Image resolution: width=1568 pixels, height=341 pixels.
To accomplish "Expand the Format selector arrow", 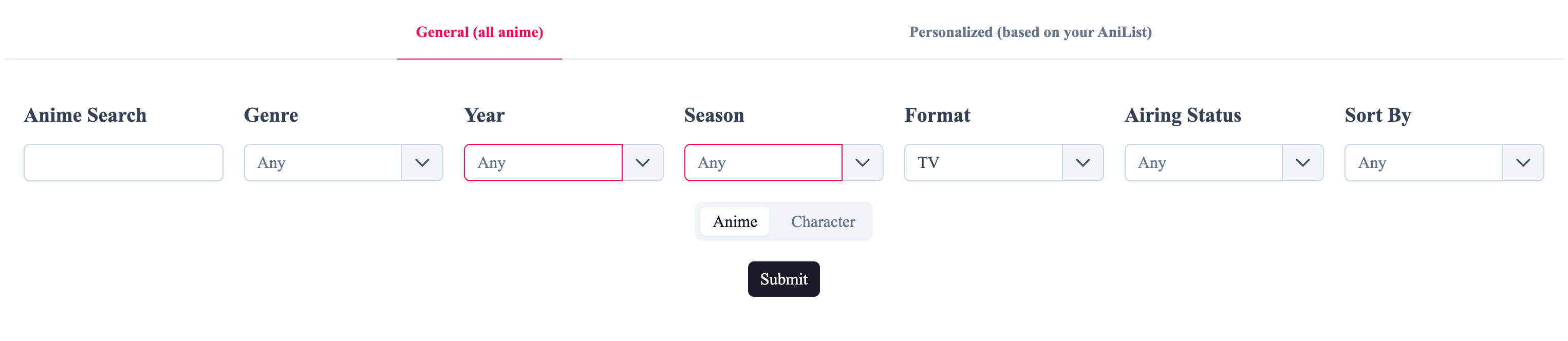I will (1083, 163).
